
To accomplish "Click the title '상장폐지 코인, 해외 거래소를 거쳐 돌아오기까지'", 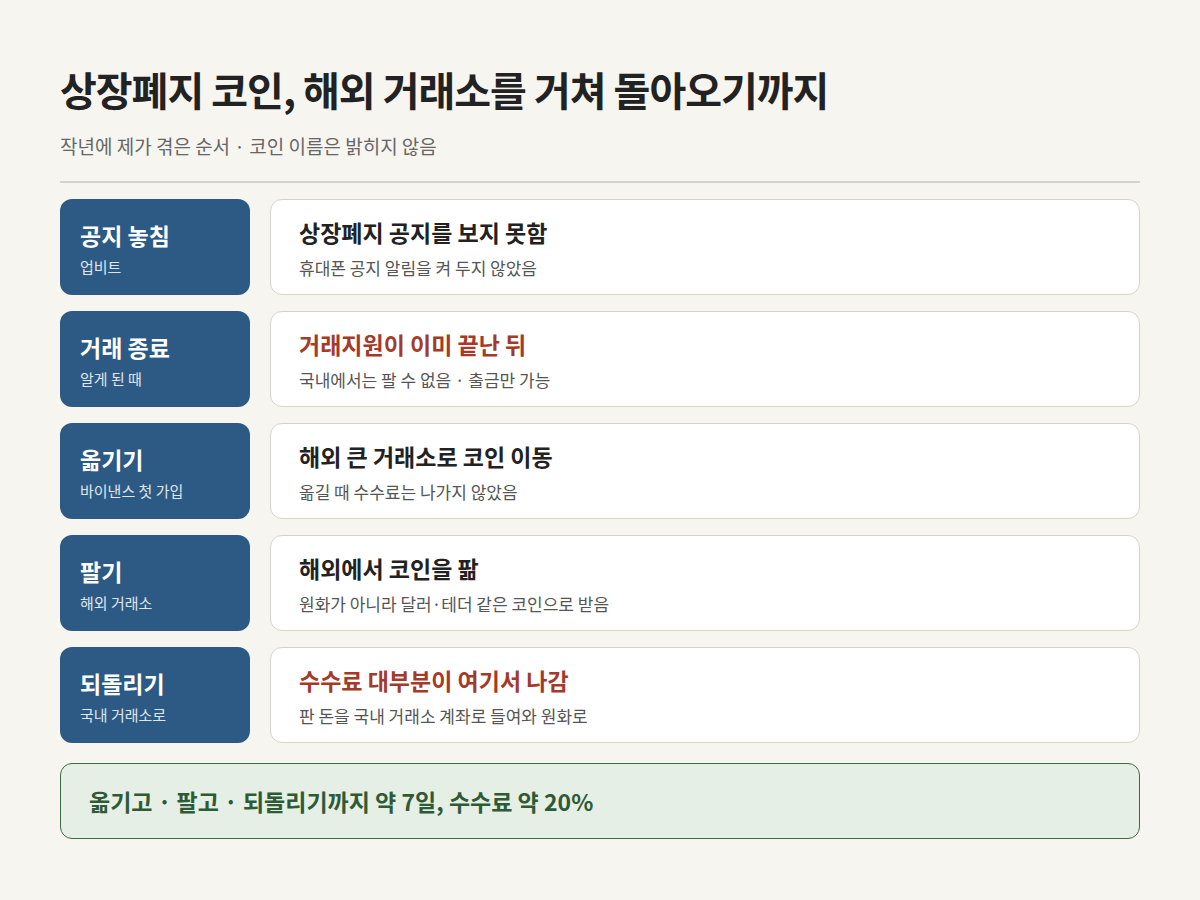I will [x=444, y=93].
